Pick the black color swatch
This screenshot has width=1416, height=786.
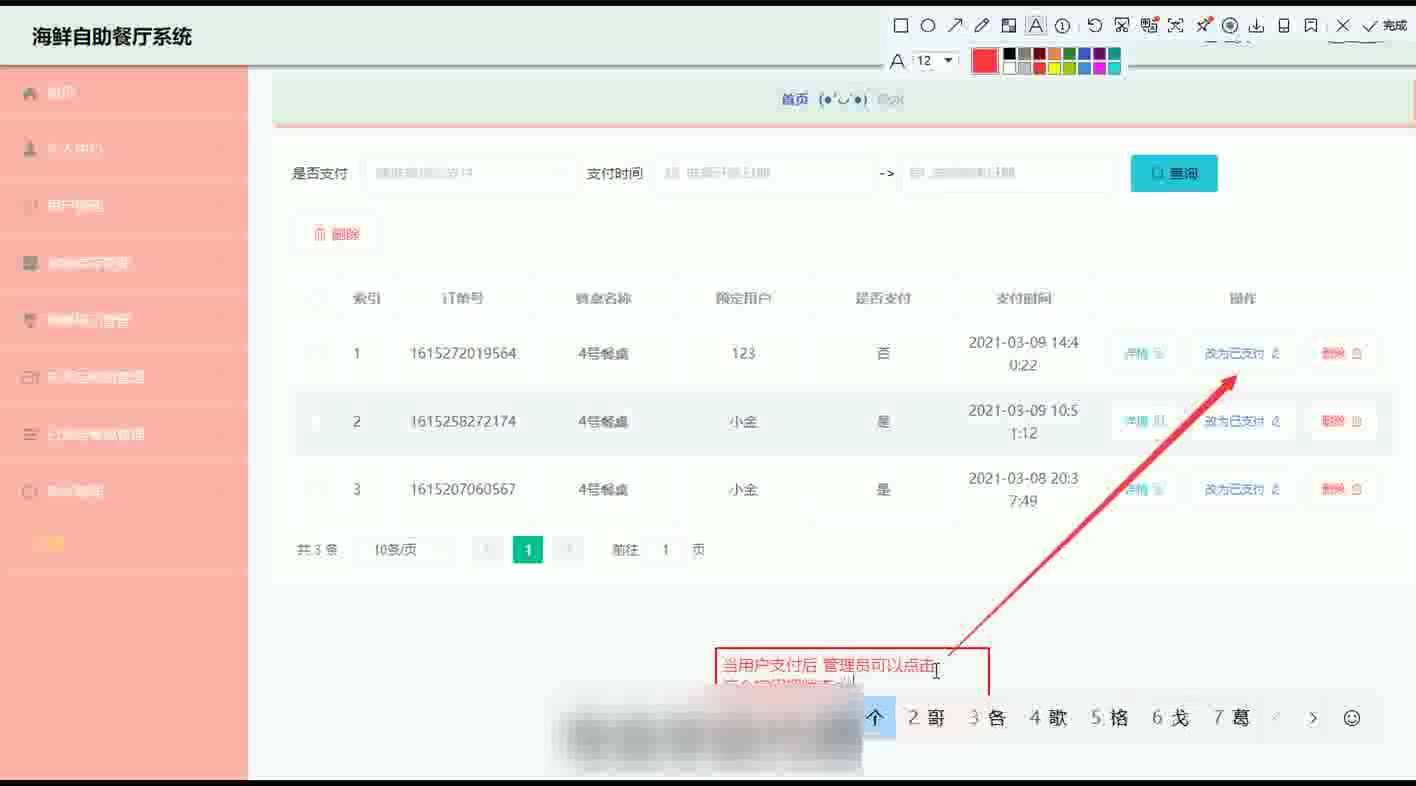coord(1010,54)
